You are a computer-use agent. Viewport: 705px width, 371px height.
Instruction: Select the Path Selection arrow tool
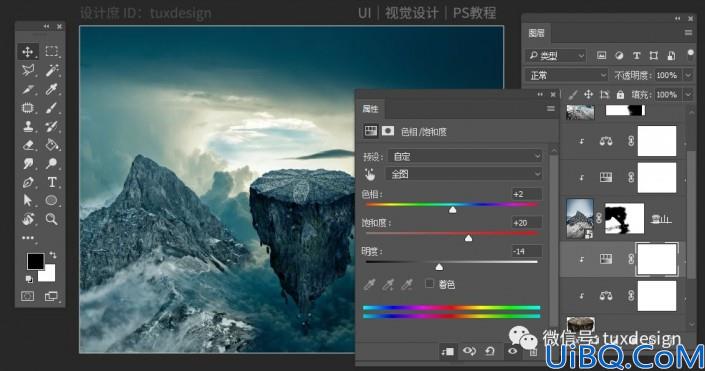click(28, 200)
